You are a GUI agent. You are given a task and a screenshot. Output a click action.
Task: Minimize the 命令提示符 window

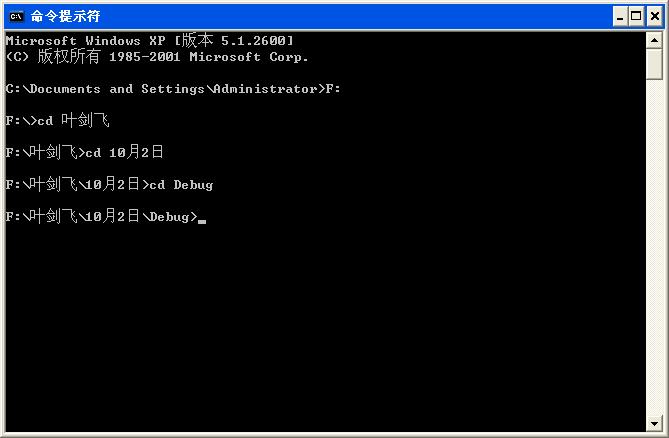pyautogui.click(x=620, y=16)
